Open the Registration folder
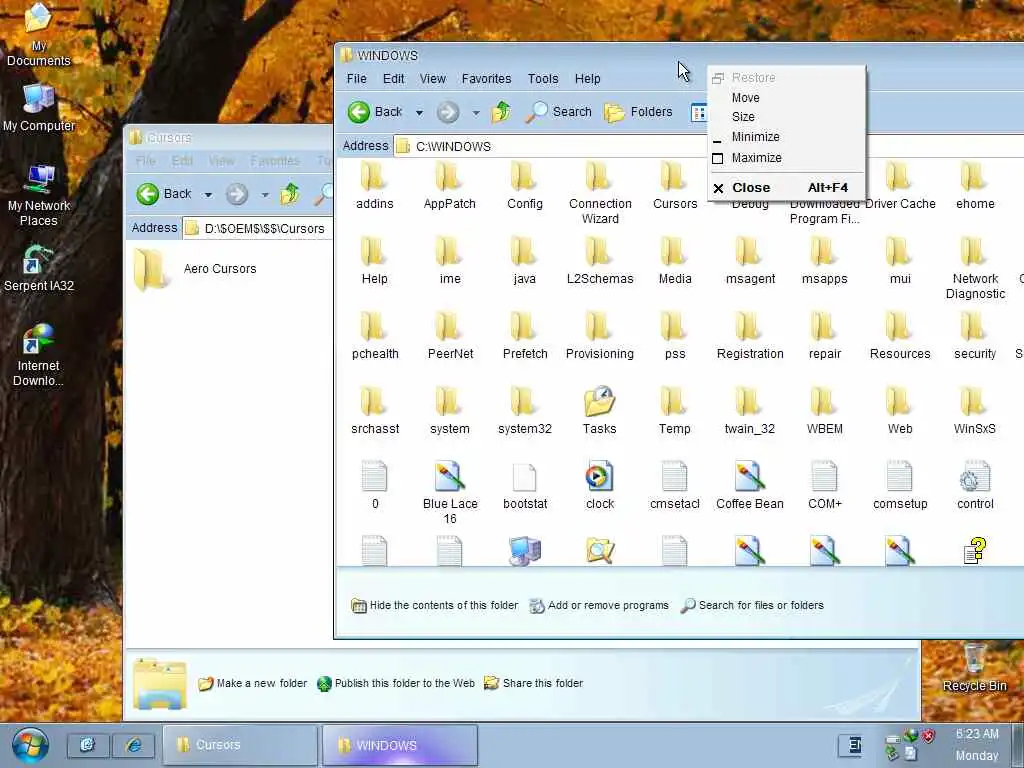 point(749,336)
